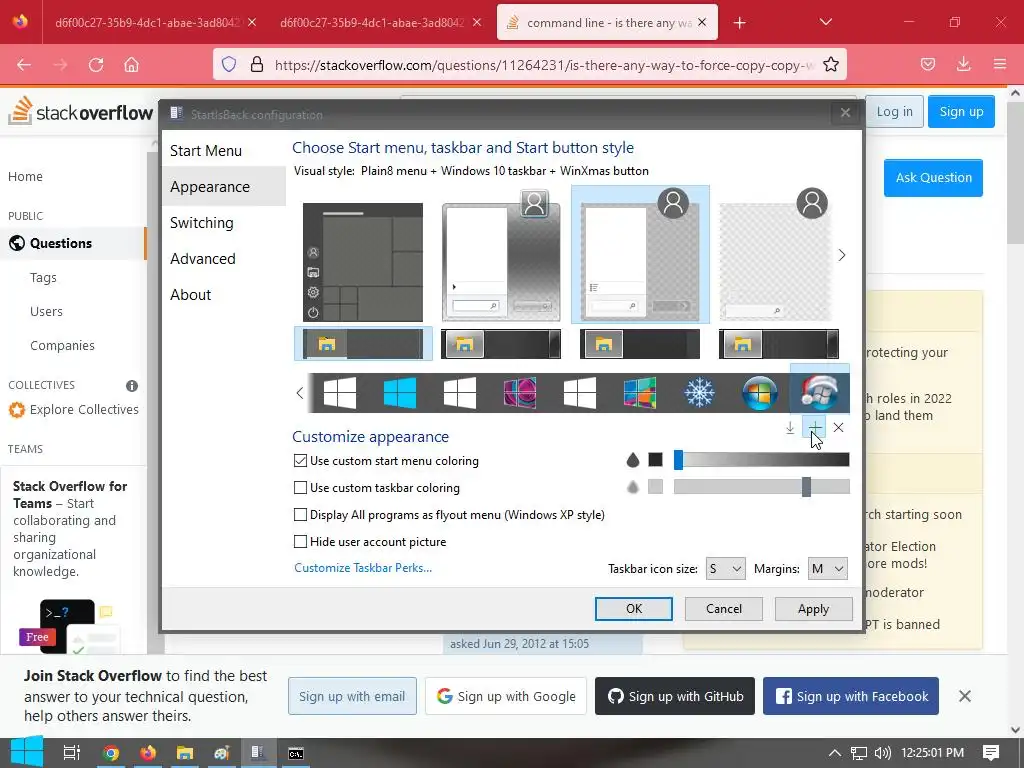The image size is (1024, 768).
Task: Open the notification center icon
Action: [991, 753]
